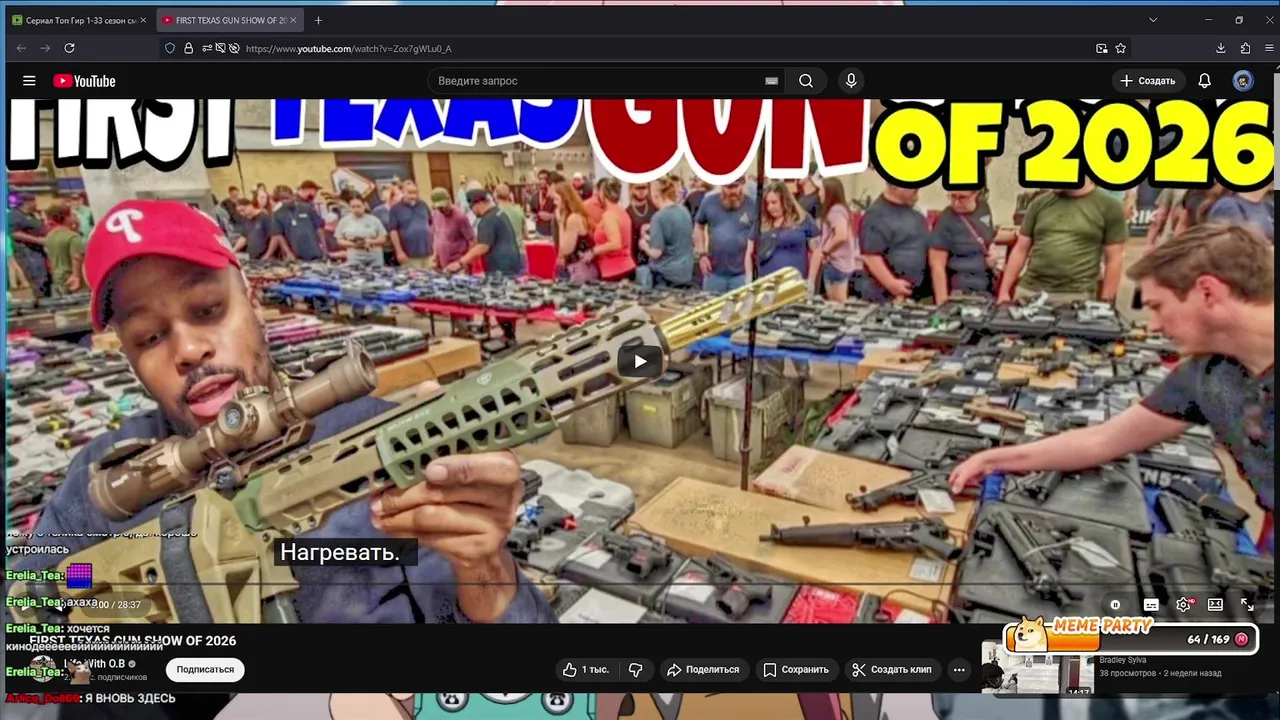
Task: Open the account avatar menu
Action: tap(1243, 81)
